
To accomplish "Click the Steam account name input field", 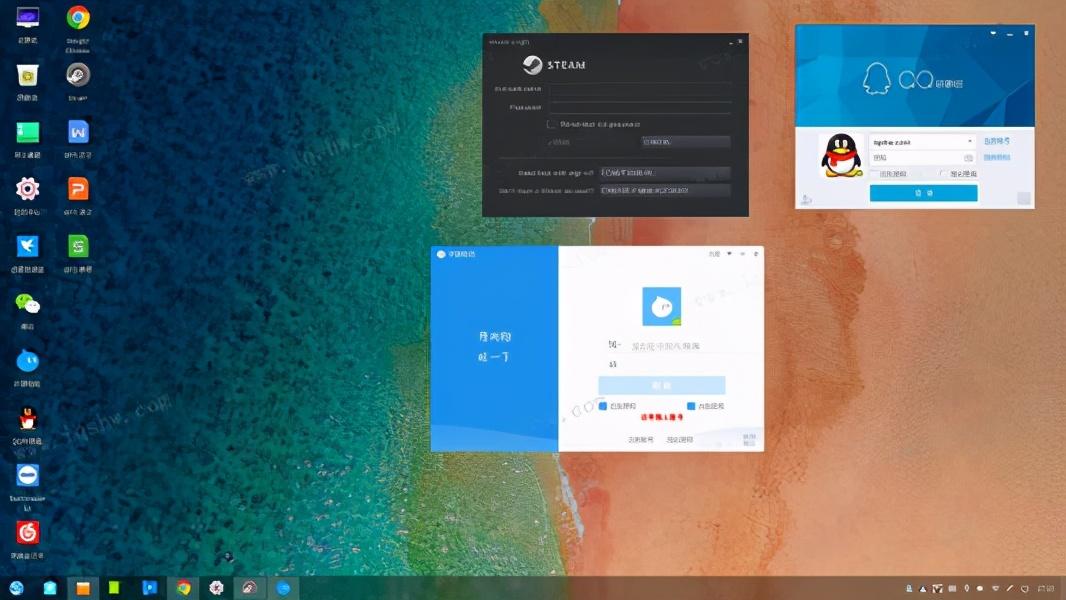I will pyautogui.click(x=640, y=89).
